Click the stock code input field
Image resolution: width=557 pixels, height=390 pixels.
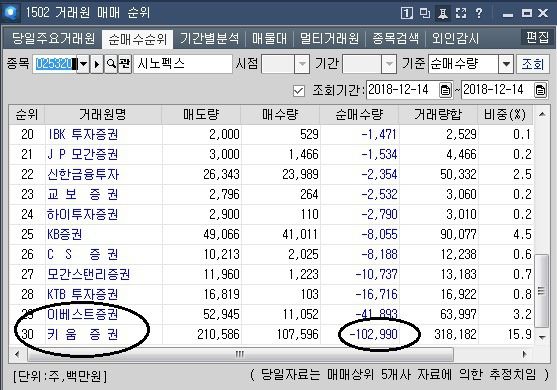(55, 64)
